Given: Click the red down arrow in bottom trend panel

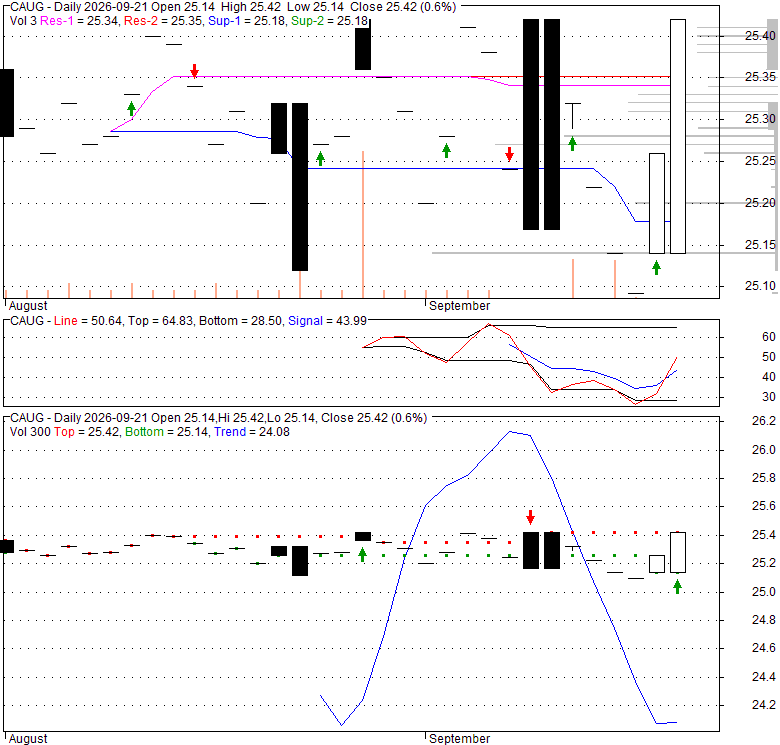Looking at the screenshot, I should pos(530,517).
